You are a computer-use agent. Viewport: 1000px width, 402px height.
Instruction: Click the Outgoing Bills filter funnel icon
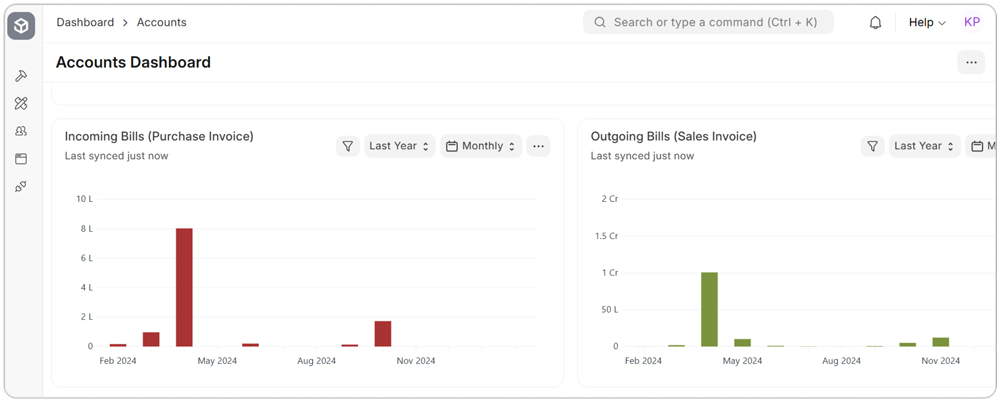click(872, 146)
